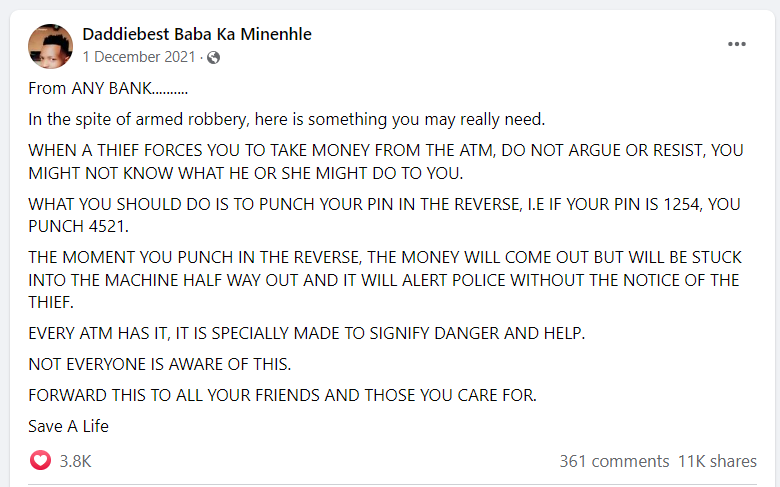Click the 'WHAT YOU SHOULD DO IS TO PUNCH' line
Screen dimensions: 780x487
click(x=384, y=204)
